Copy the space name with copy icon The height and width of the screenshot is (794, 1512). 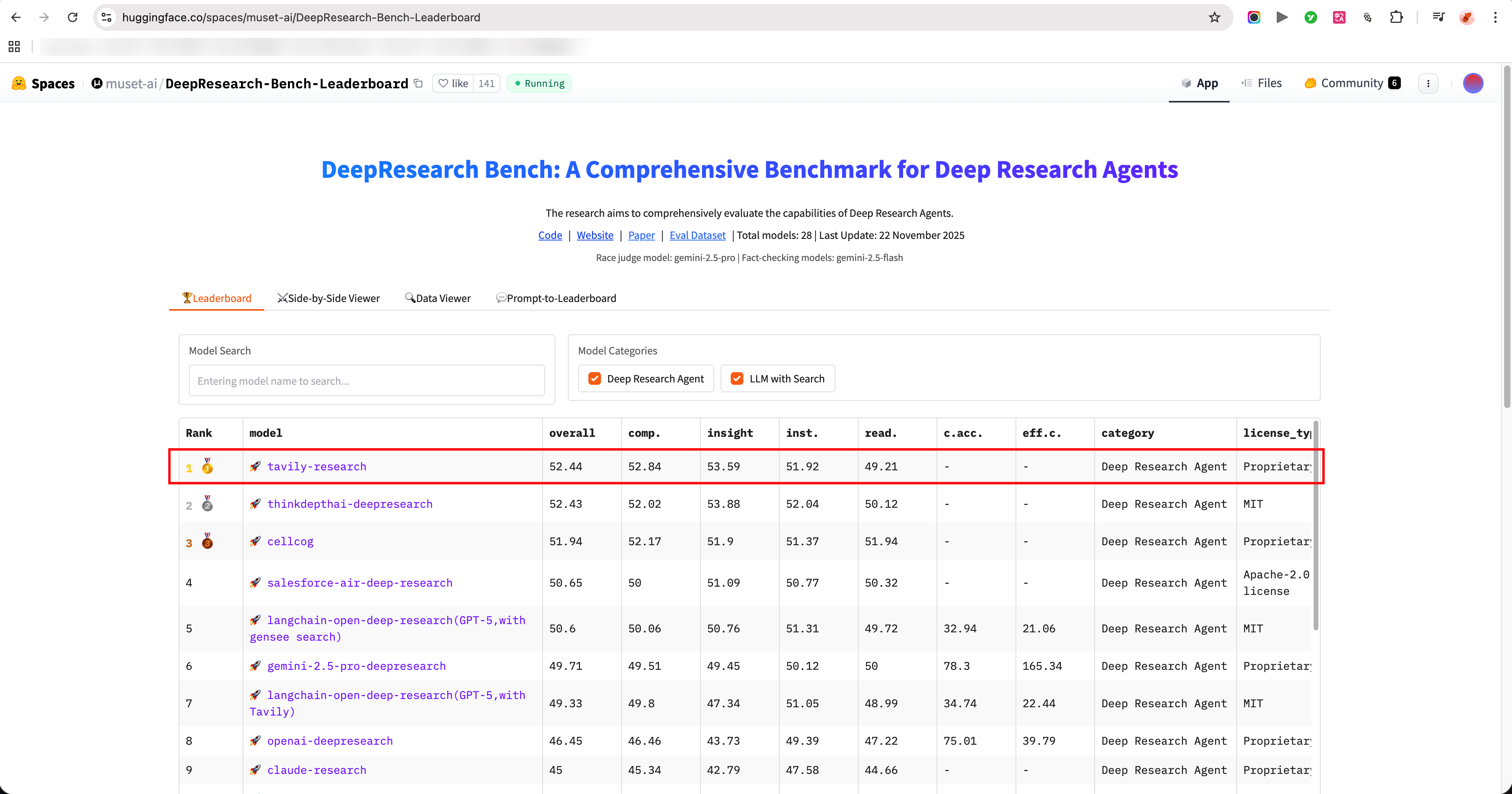[x=418, y=83]
